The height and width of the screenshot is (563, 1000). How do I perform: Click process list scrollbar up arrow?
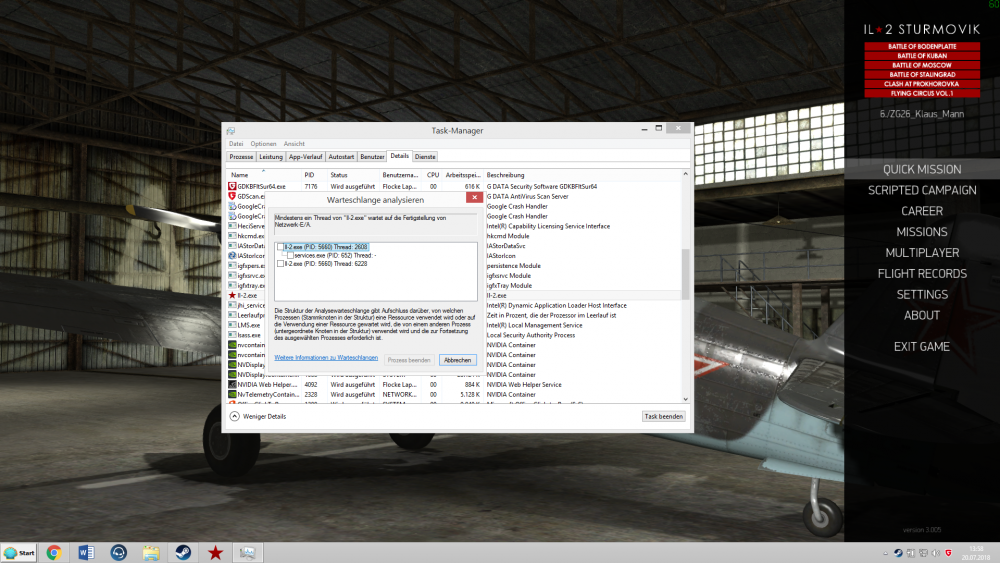(686, 174)
